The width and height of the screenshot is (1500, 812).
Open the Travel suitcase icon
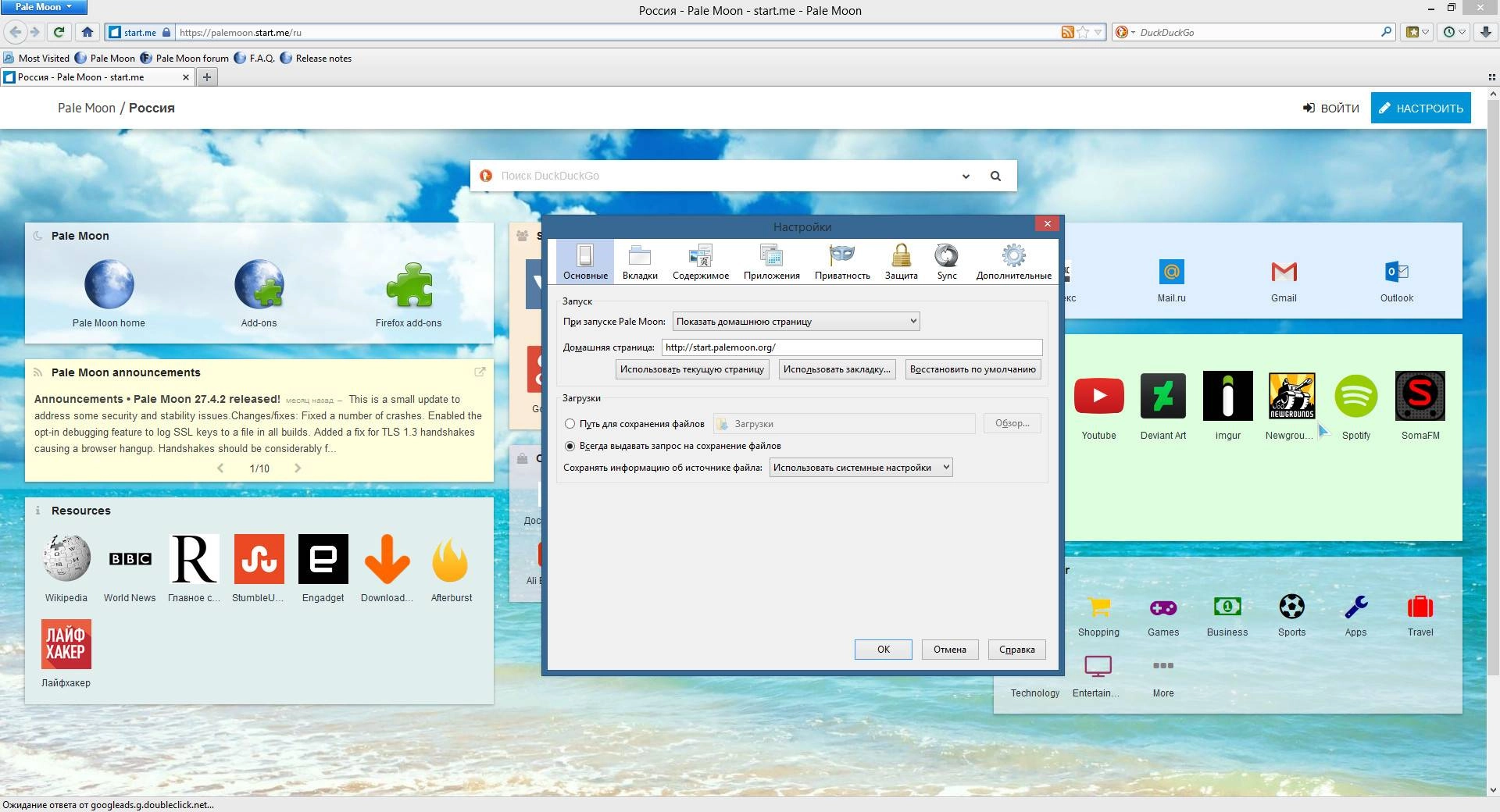pyautogui.click(x=1420, y=607)
